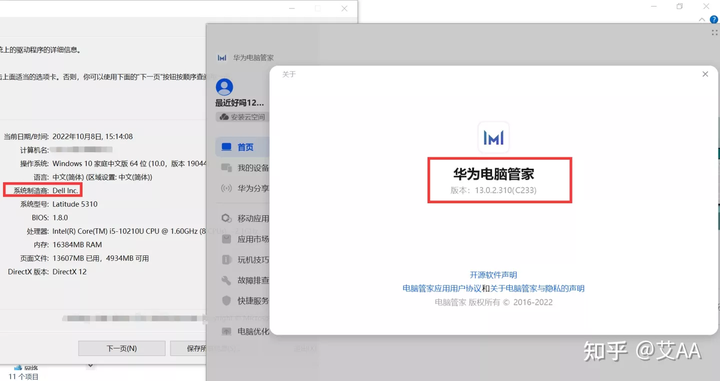Click the 我的设备 device icon

[226, 168]
